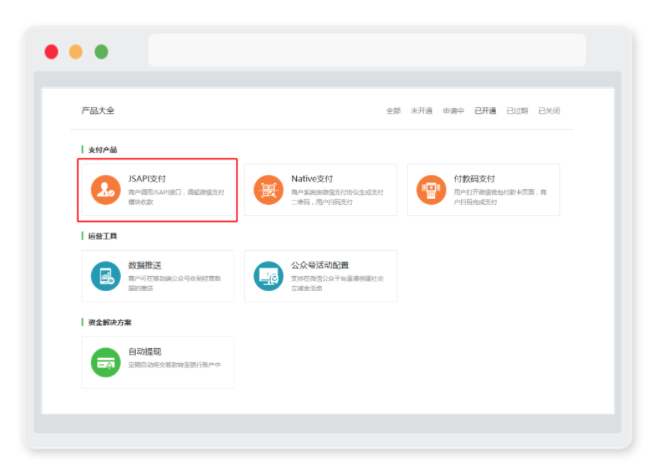Click the red close window dot
661x475 pixels.
51,52
